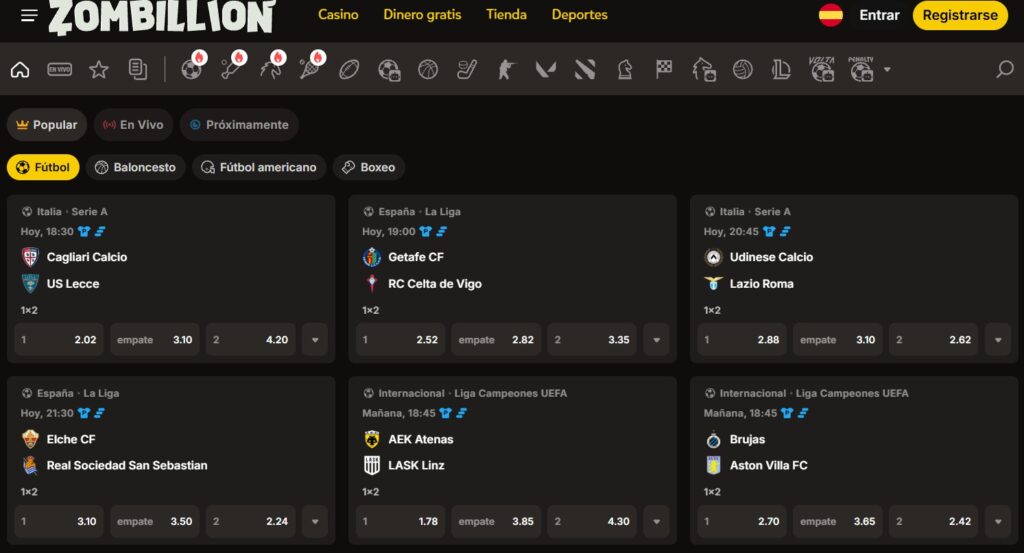Go to the home icon in sports bar

coord(20,69)
